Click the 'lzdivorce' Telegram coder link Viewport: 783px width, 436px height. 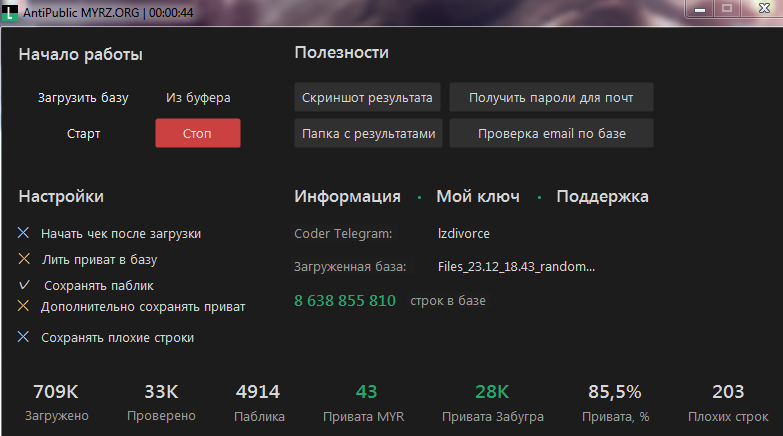coord(464,234)
